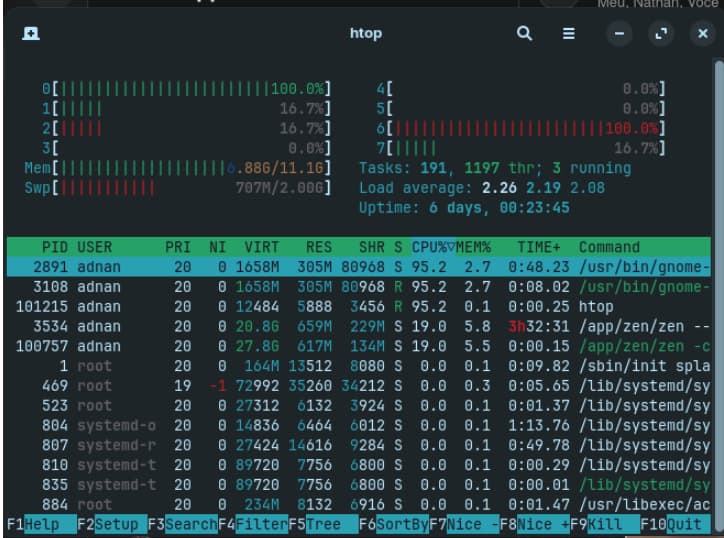Open a new terminal tab with the plus icon

coord(31,34)
